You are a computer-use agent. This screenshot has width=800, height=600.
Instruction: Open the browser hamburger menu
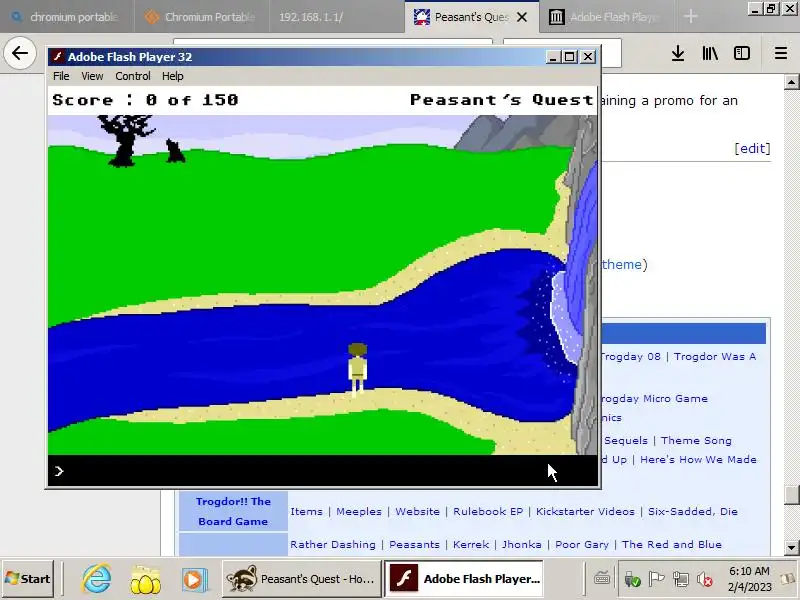click(781, 53)
